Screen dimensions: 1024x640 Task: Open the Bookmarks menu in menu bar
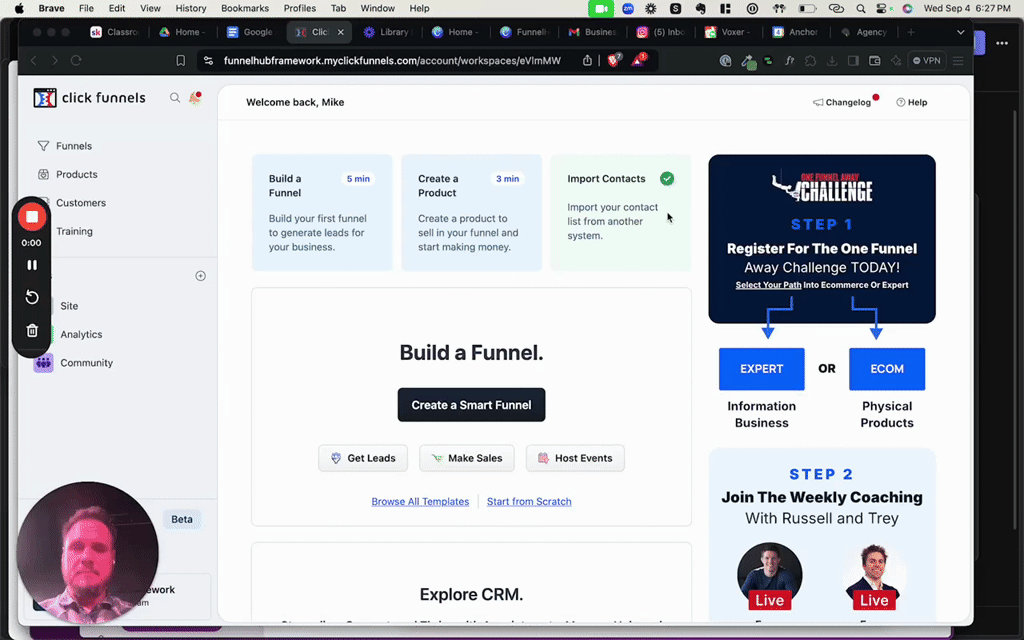click(x=245, y=8)
